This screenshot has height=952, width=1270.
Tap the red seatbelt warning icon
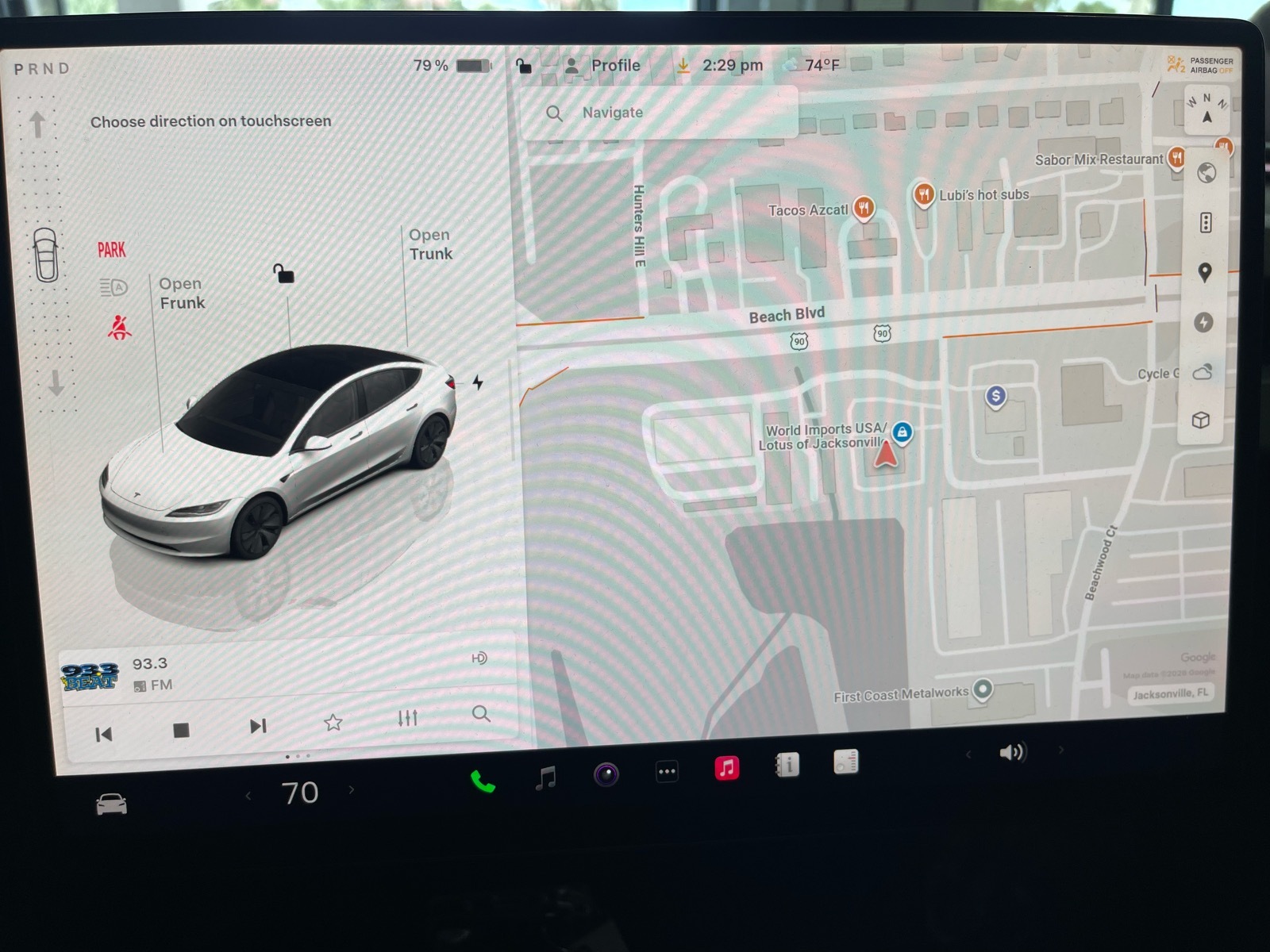(119, 327)
